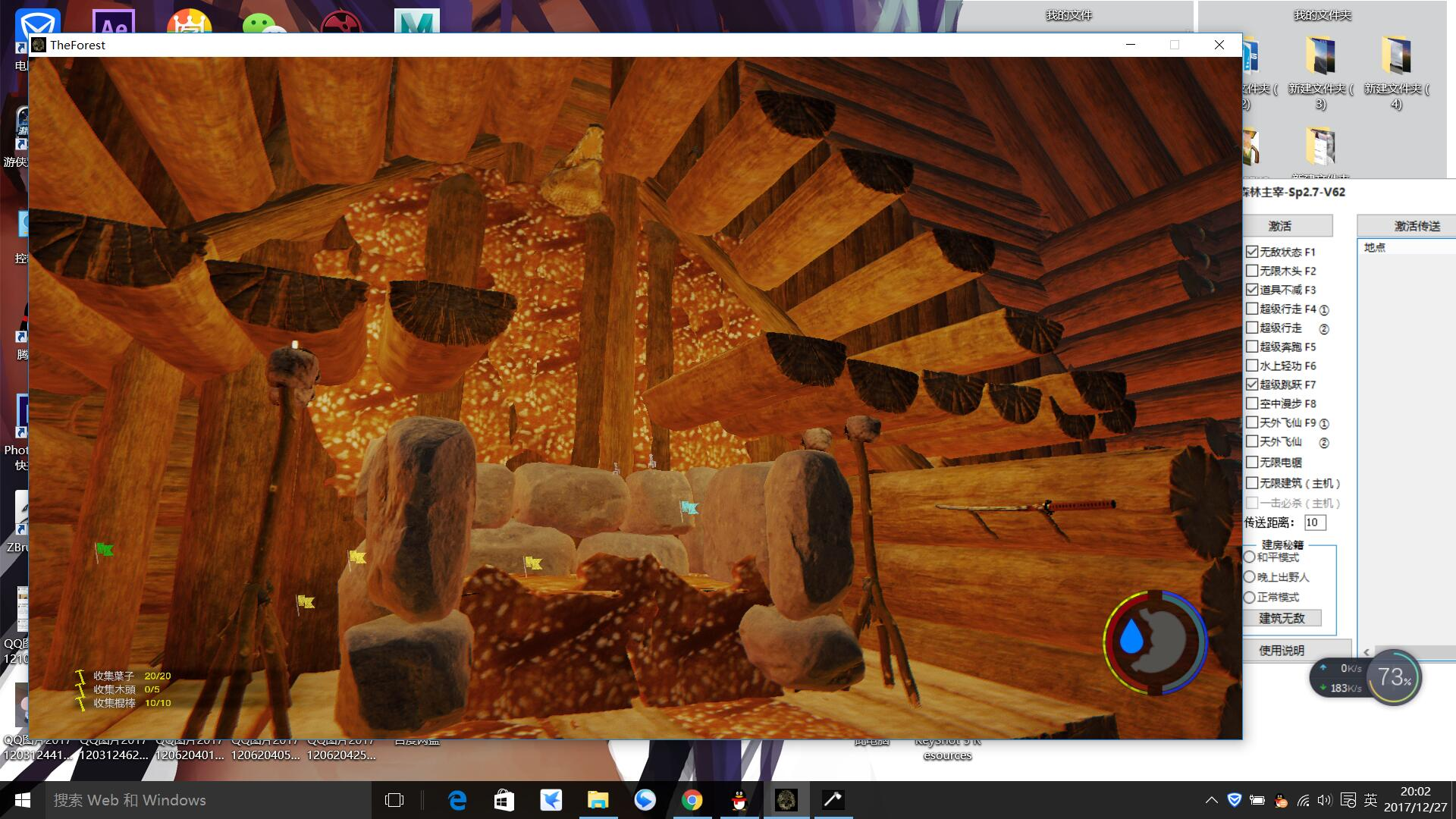Open Google Chrome from taskbar

coord(692,800)
